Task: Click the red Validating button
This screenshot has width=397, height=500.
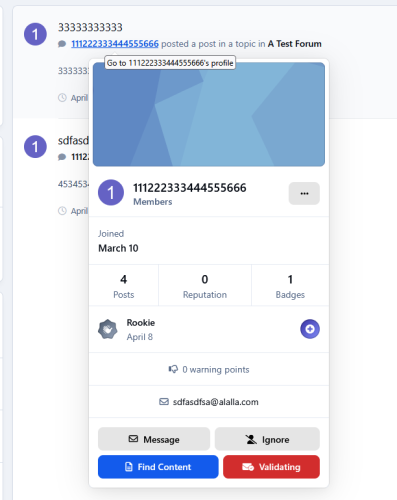Action: pyautogui.click(x=271, y=467)
